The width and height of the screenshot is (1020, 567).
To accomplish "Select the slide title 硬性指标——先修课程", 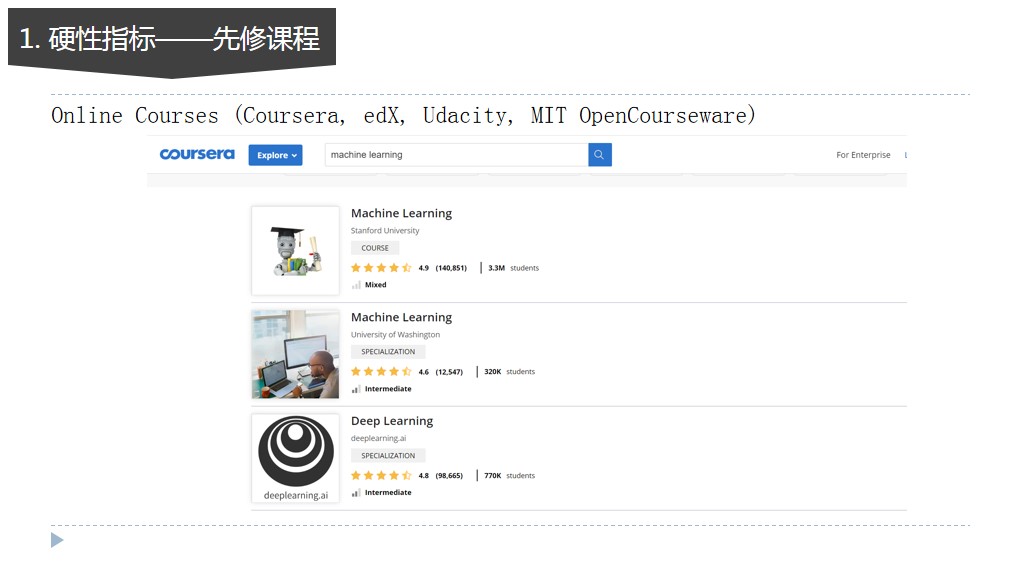I will coord(184,39).
